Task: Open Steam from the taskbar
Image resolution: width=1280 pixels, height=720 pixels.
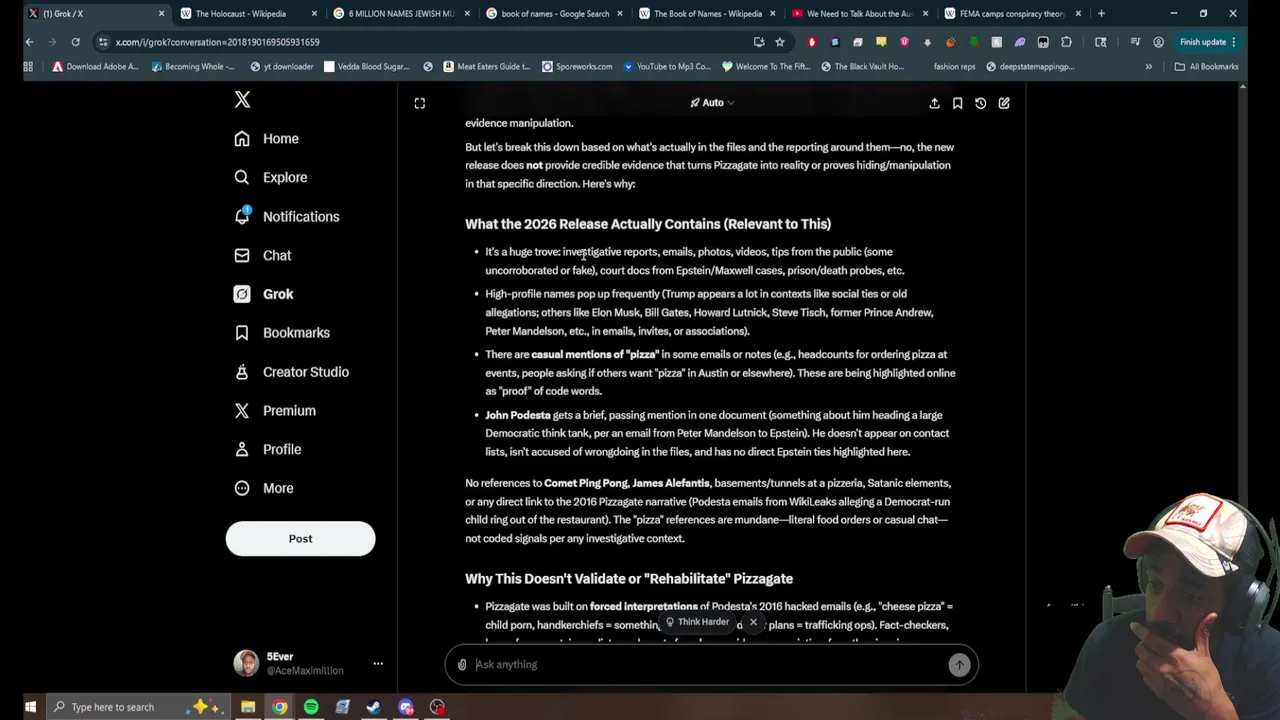Action: click(374, 707)
